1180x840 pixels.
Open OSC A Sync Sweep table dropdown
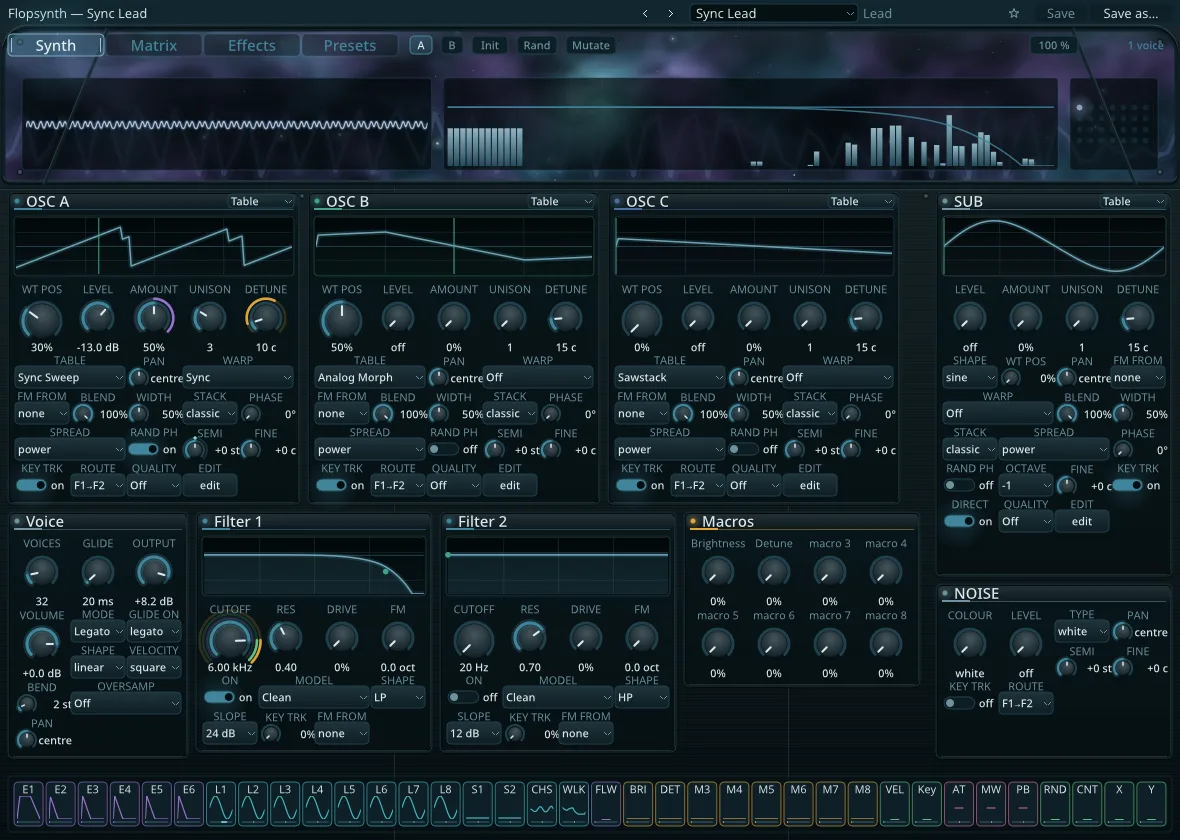tap(69, 377)
